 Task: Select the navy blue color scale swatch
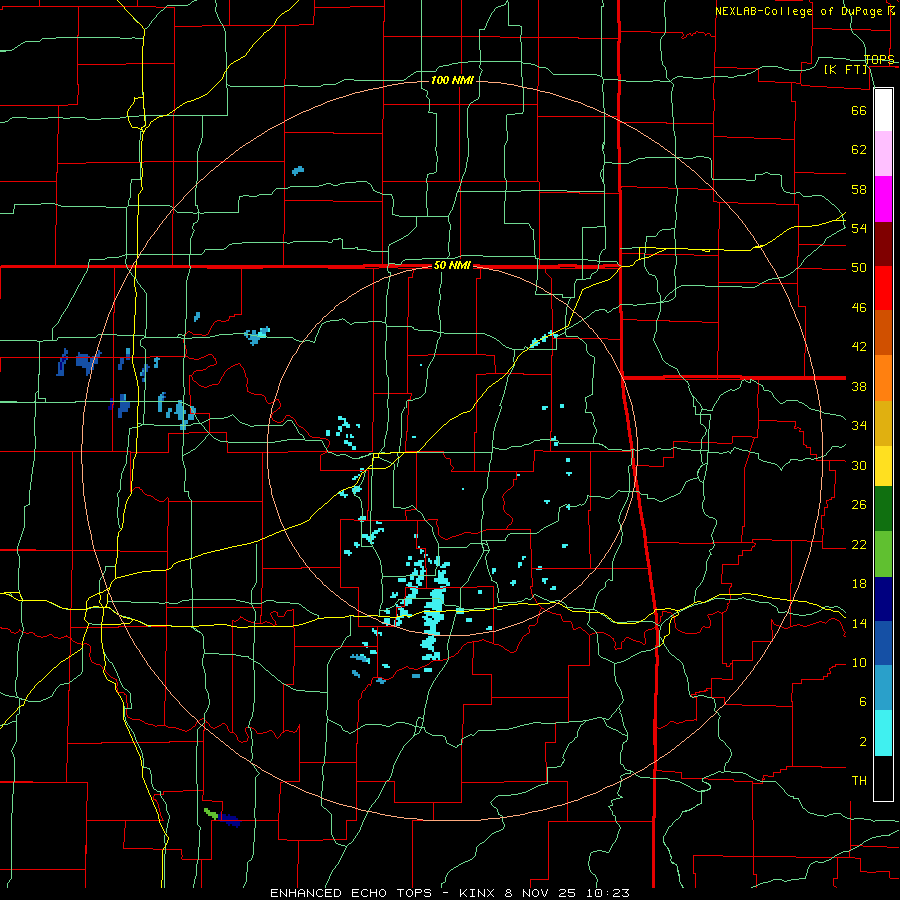pyautogui.click(x=883, y=599)
